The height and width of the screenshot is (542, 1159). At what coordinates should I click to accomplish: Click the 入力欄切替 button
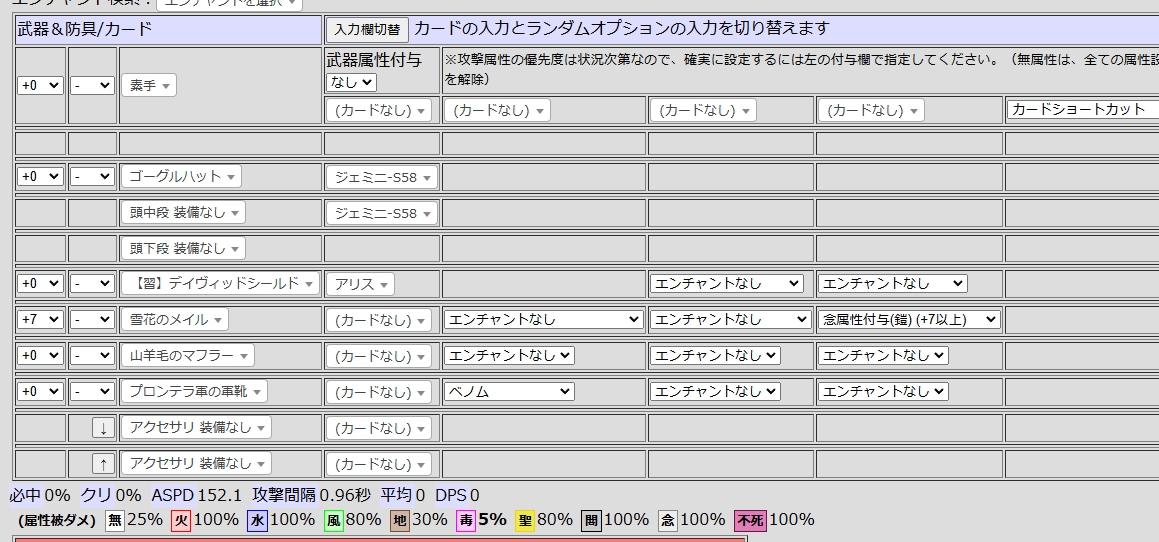(367, 30)
